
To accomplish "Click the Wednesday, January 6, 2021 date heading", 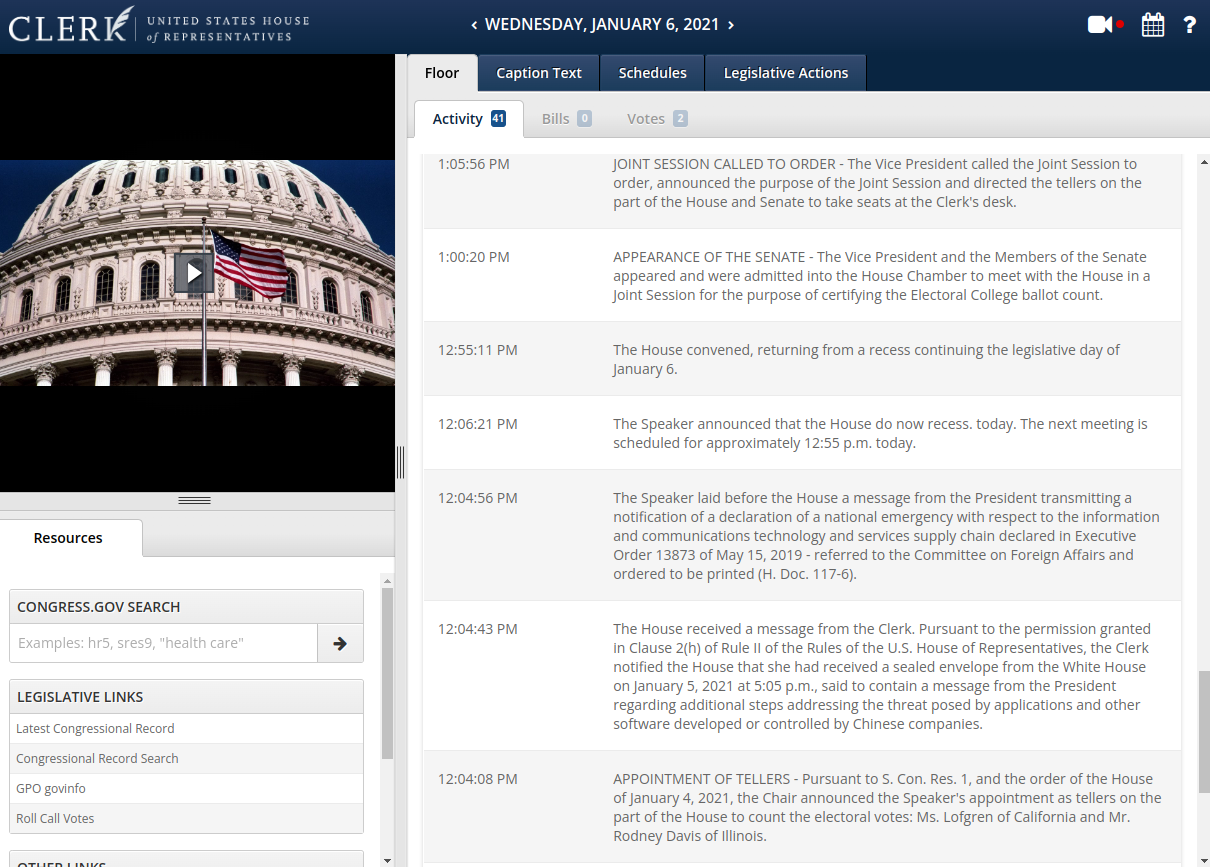I will pos(602,25).
